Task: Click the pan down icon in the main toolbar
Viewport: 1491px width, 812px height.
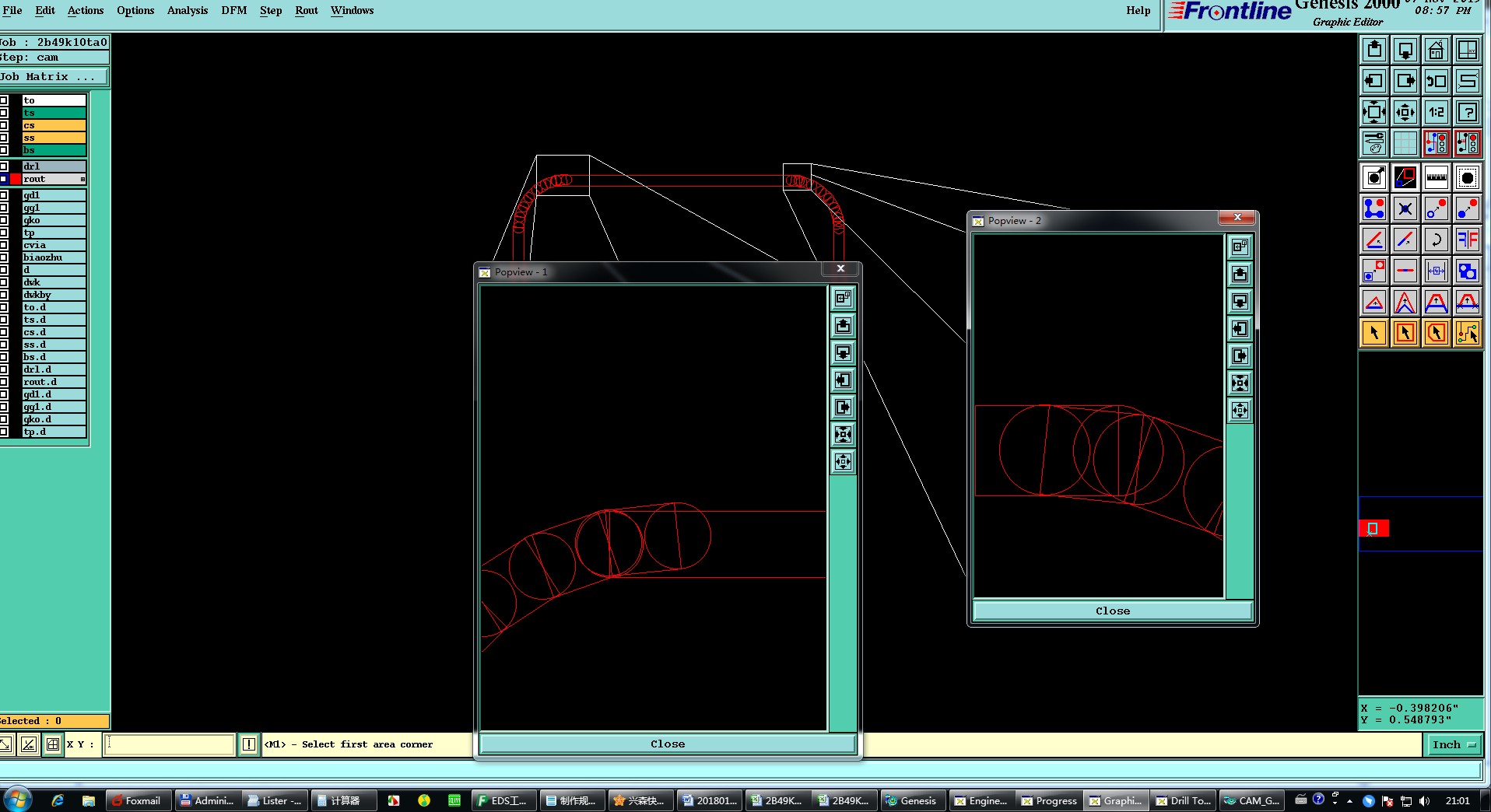Action: [1405, 50]
